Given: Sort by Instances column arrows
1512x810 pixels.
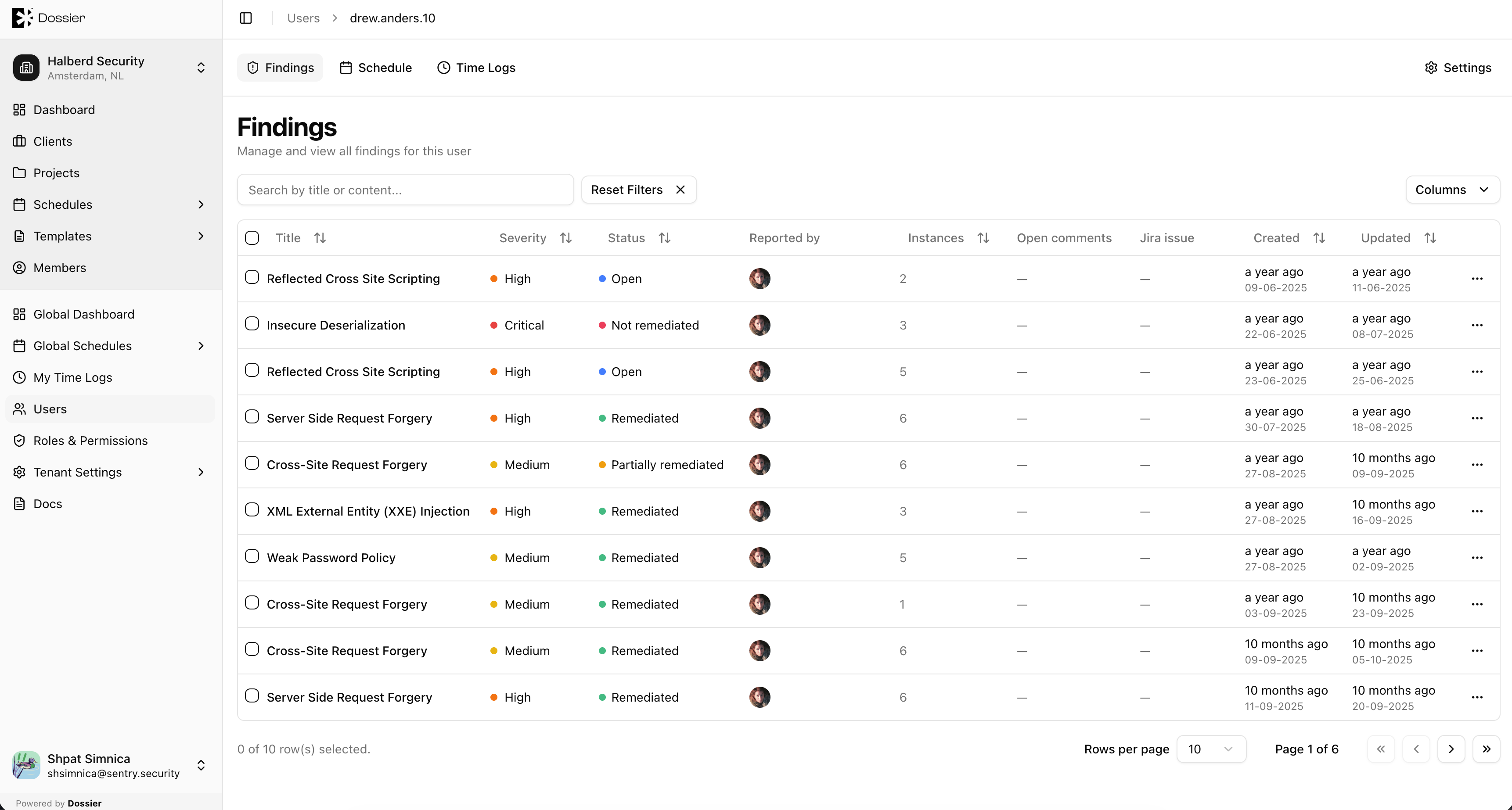Looking at the screenshot, I should click(983, 238).
